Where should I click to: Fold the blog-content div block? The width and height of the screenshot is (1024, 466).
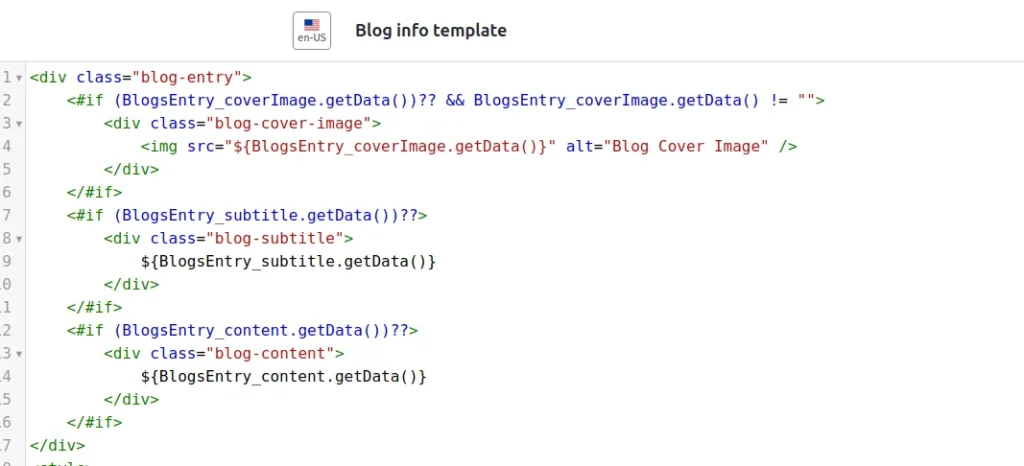(x=19, y=354)
